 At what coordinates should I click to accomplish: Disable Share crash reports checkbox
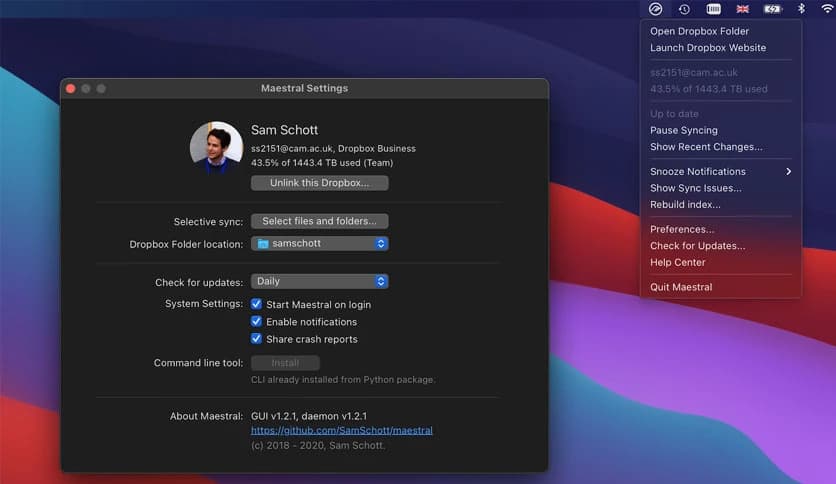[257, 339]
